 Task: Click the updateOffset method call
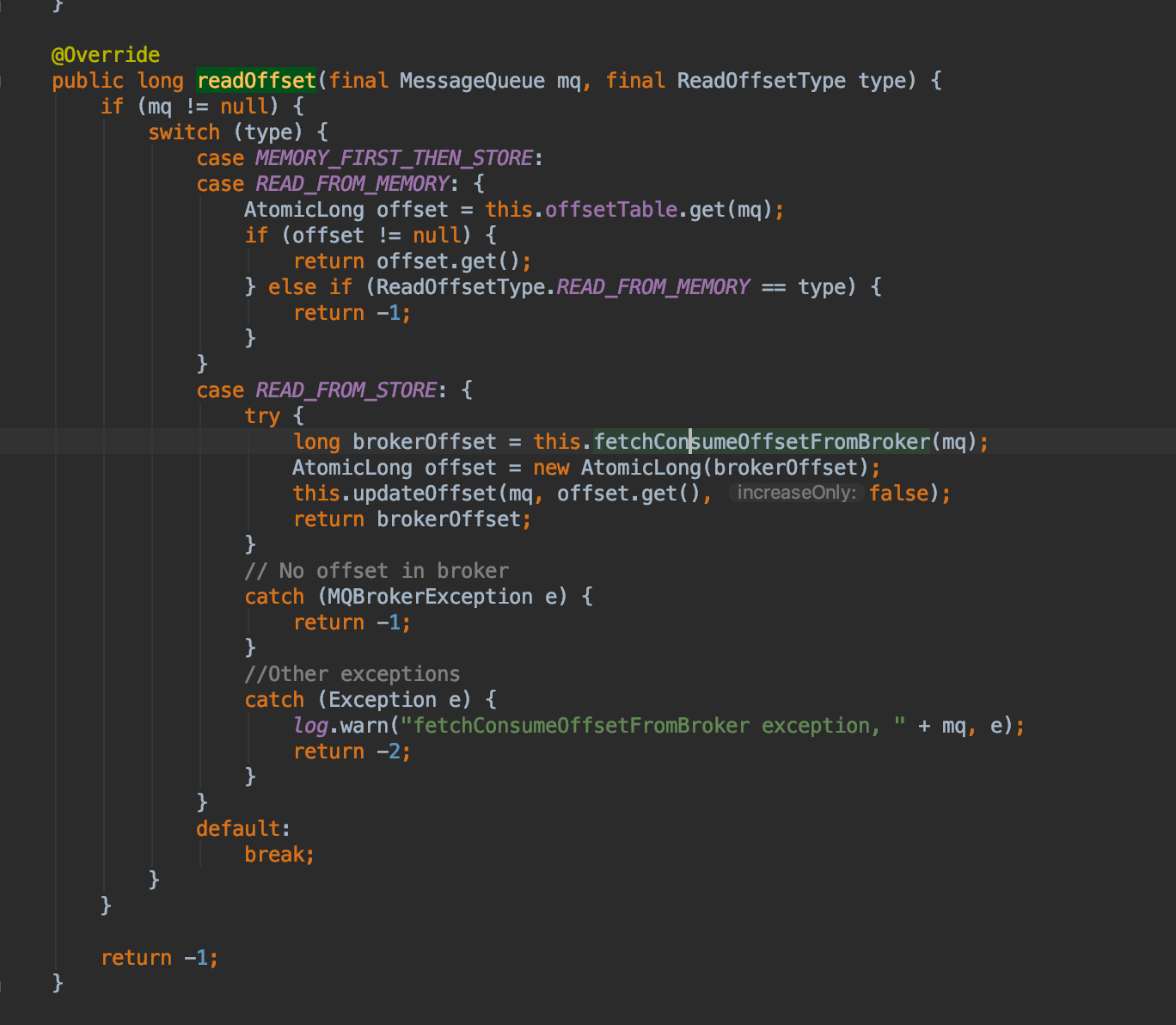click(425, 494)
